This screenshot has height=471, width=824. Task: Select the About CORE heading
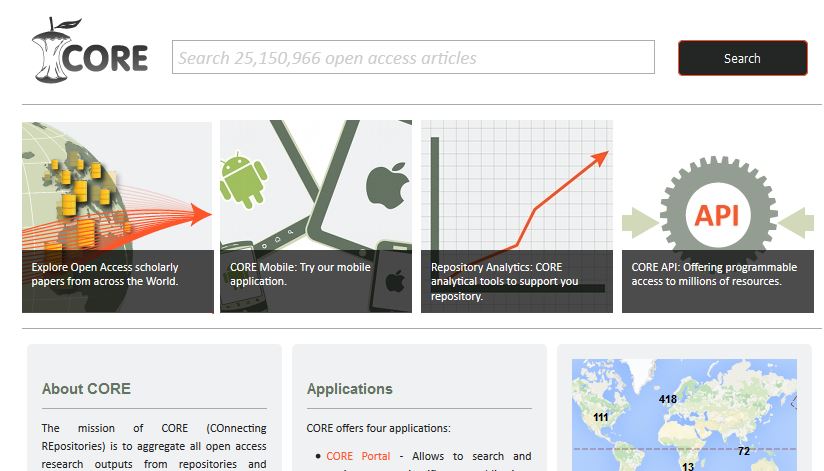click(86, 389)
